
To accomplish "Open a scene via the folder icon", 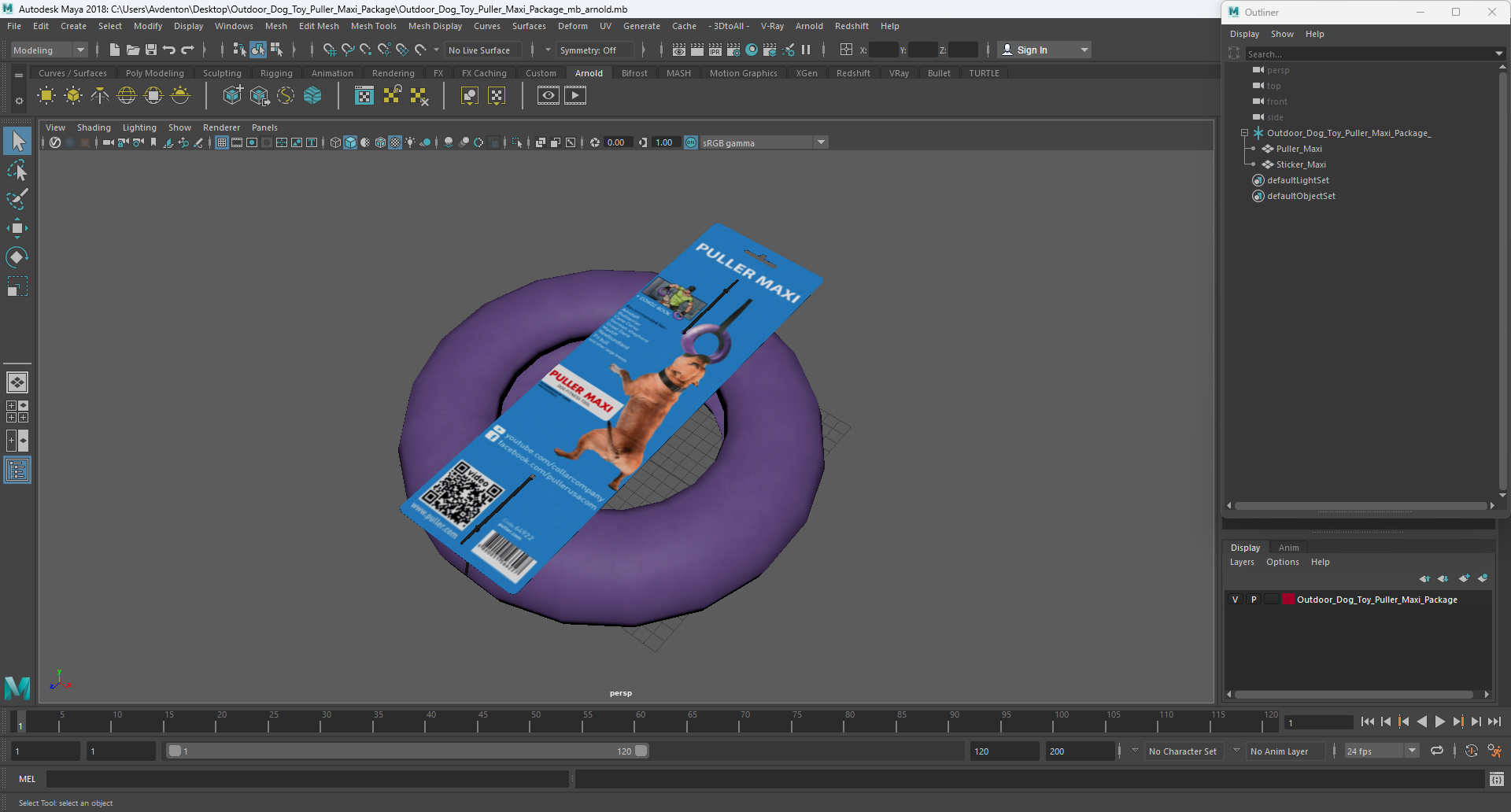I will pos(133,50).
